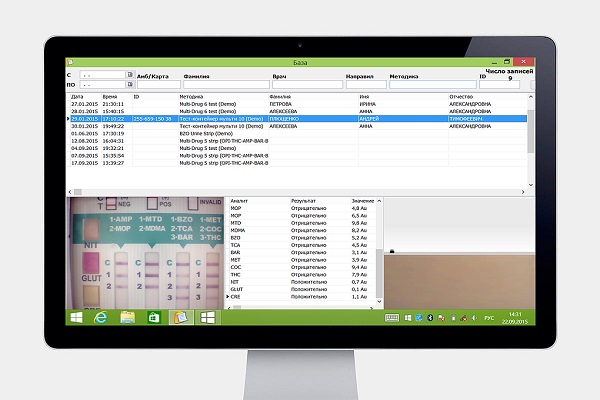Screen dimensions: 600x400
Task: Open File Explorer from the taskbar
Action: pyautogui.click(x=128, y=317)
